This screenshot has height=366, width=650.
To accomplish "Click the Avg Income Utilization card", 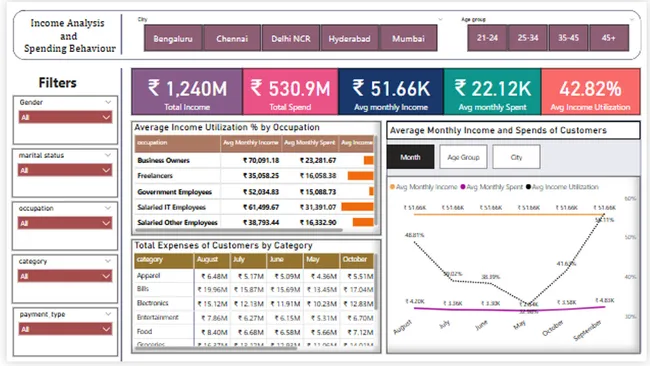I will coord(591,92).
